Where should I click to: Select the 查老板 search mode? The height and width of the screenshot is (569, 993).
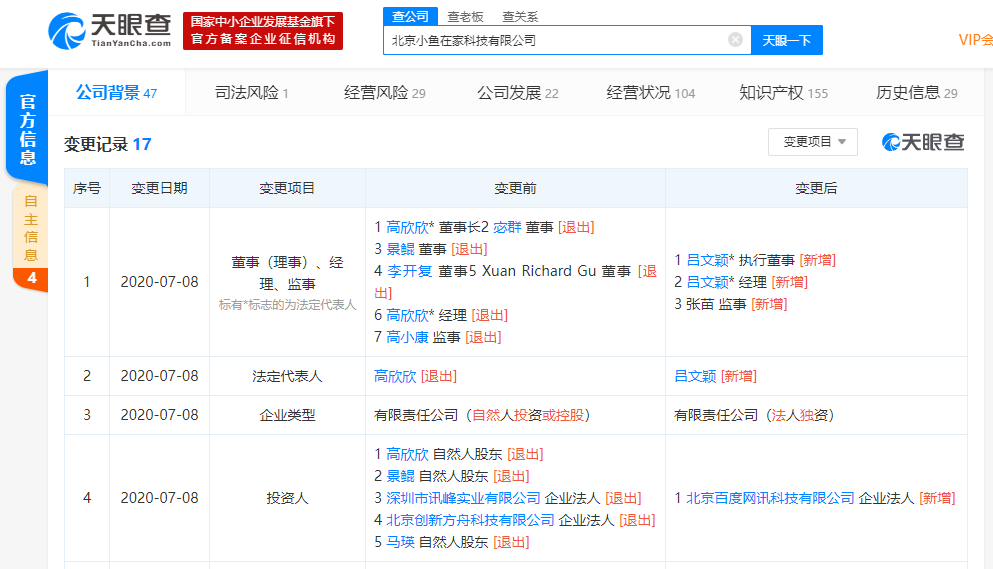pos(465,16)
